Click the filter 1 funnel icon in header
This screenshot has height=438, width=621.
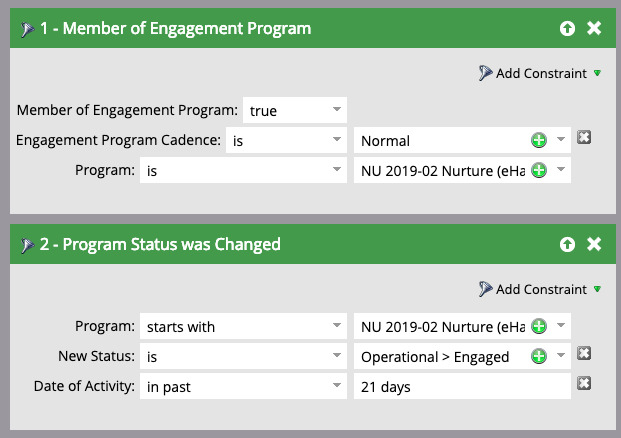pyautogui.click(x=27, y=29)
